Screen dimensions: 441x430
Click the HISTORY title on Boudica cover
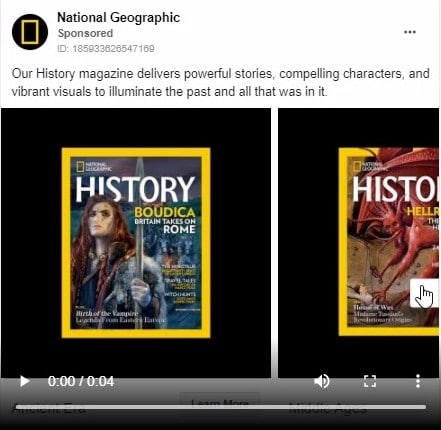[x=135, y=189]
